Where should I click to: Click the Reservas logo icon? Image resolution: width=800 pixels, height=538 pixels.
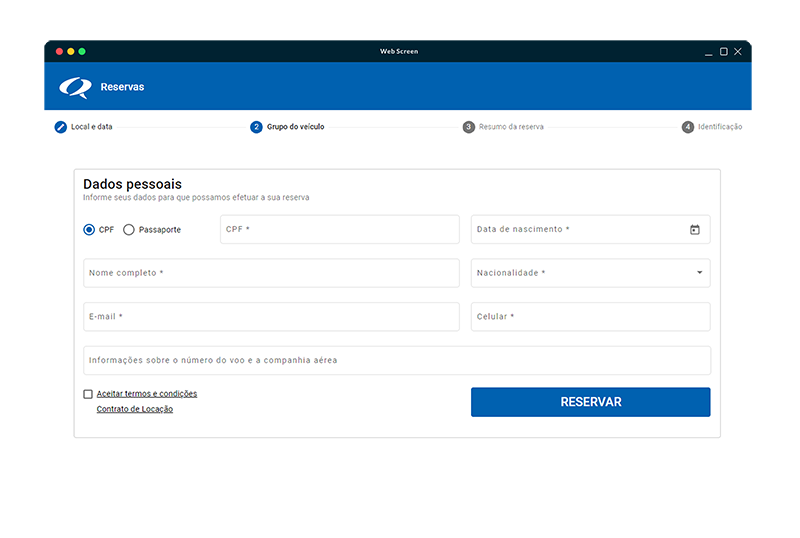[76, 87]
